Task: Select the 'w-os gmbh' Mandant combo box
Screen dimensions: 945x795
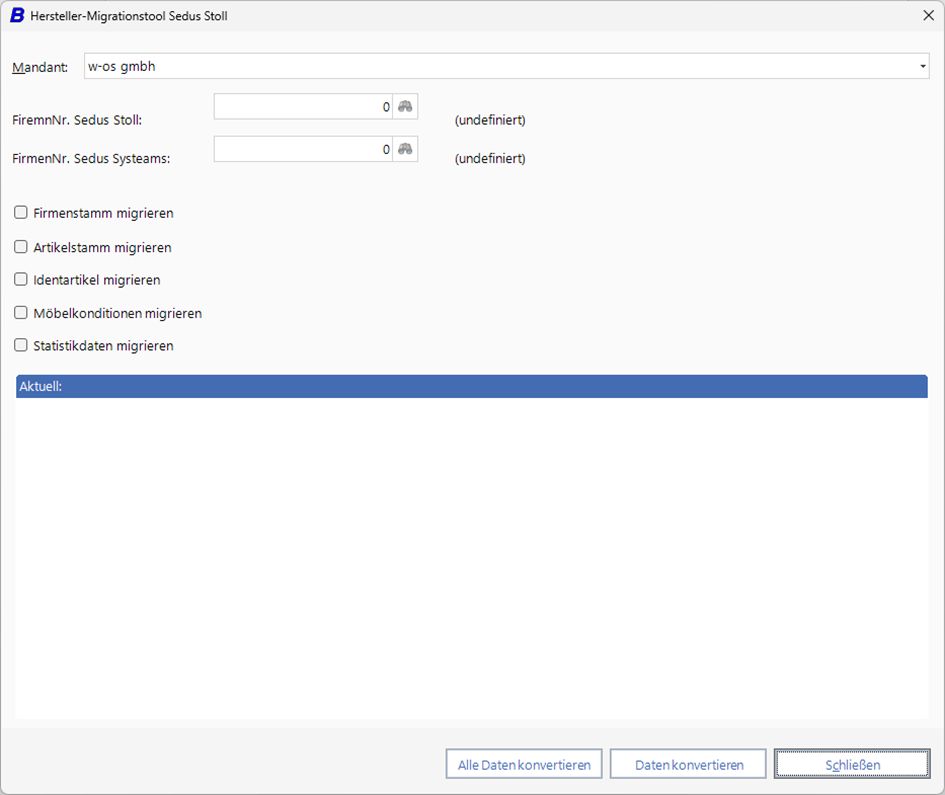Action: point(500,67)
